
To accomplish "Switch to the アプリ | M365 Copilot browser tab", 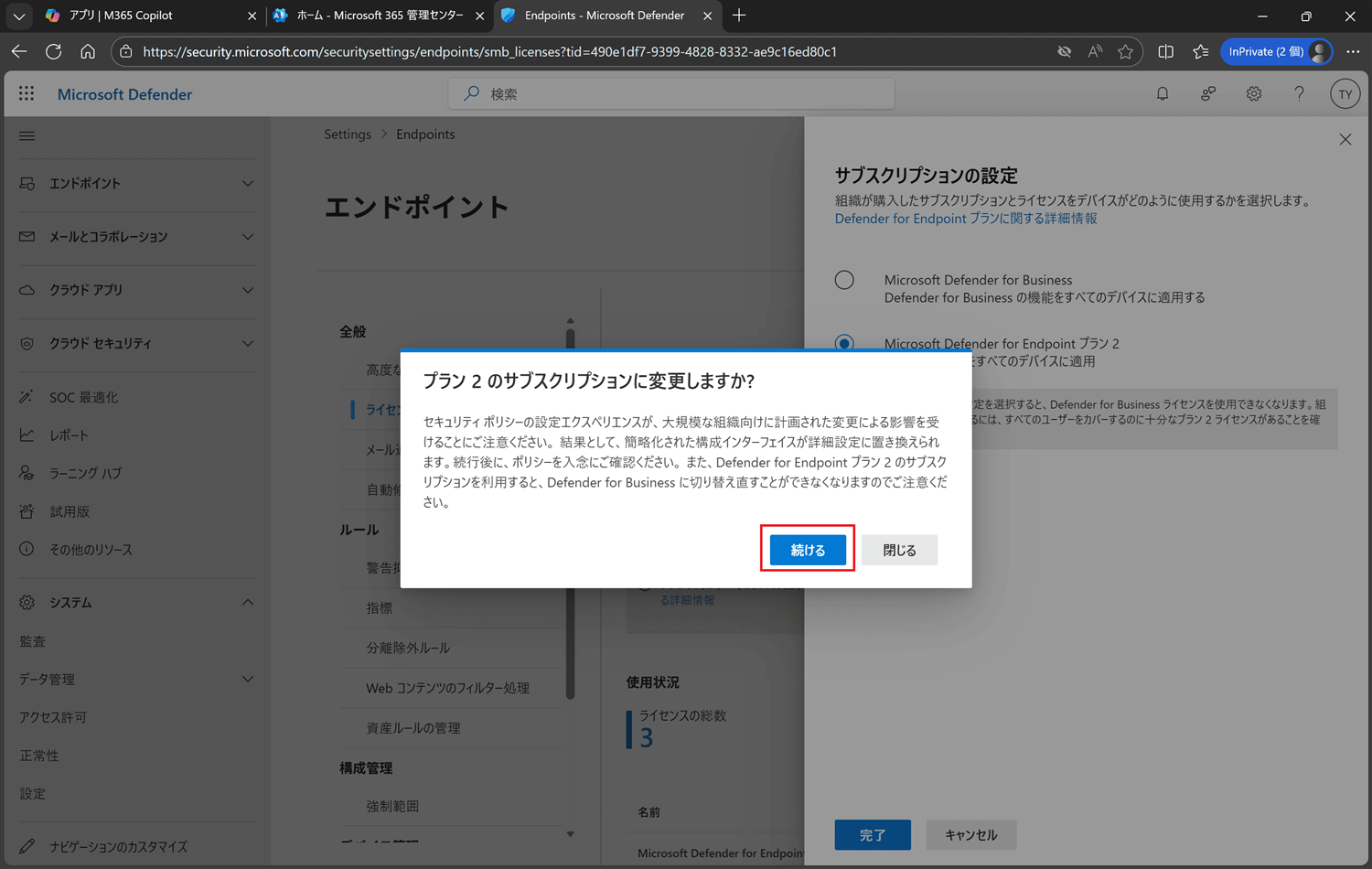I will point(153,16).
